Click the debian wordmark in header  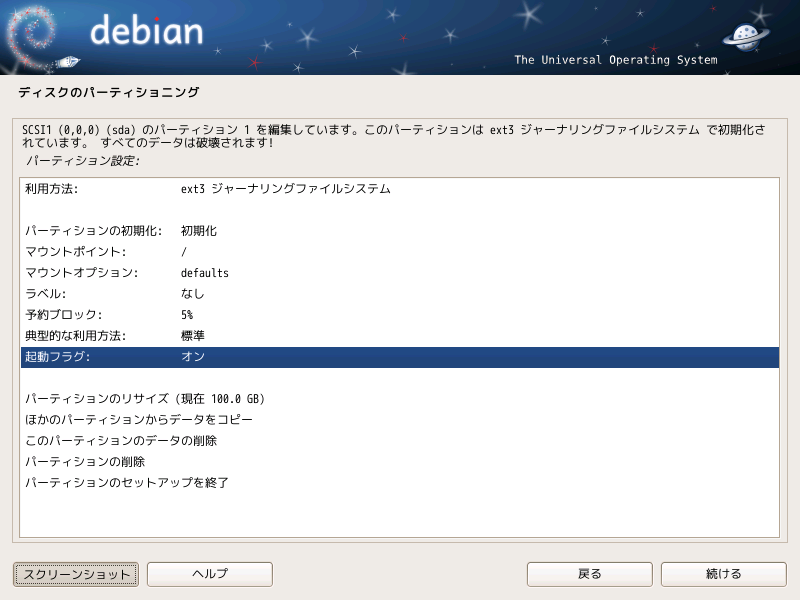point(146,30)
